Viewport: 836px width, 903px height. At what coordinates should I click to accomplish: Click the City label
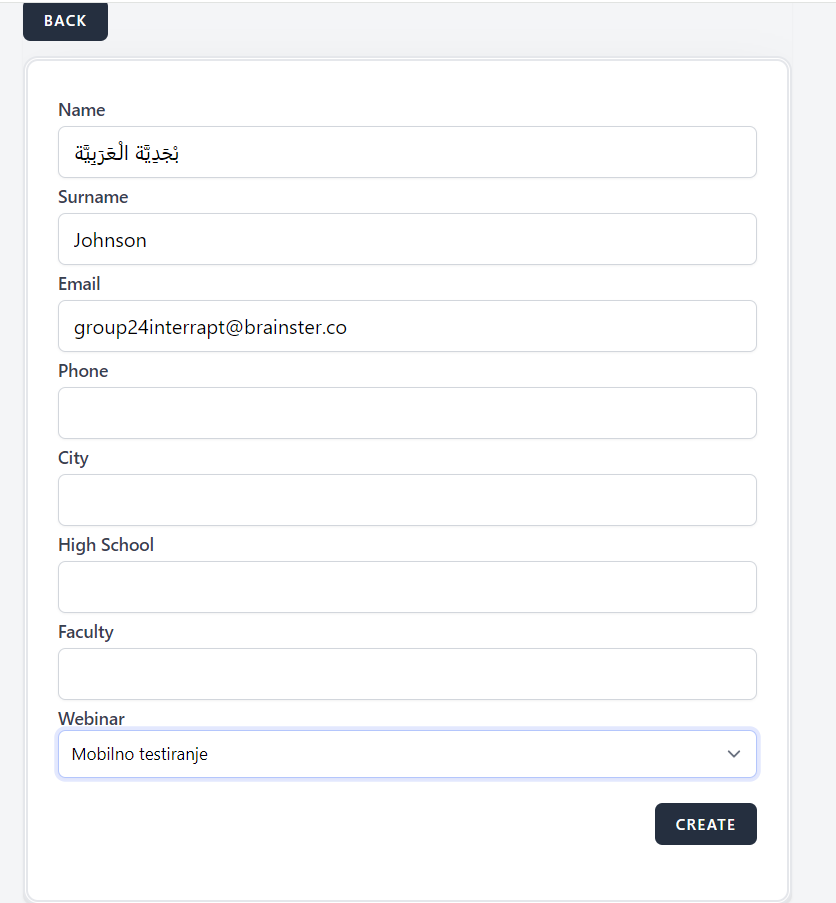pos(73,458)
